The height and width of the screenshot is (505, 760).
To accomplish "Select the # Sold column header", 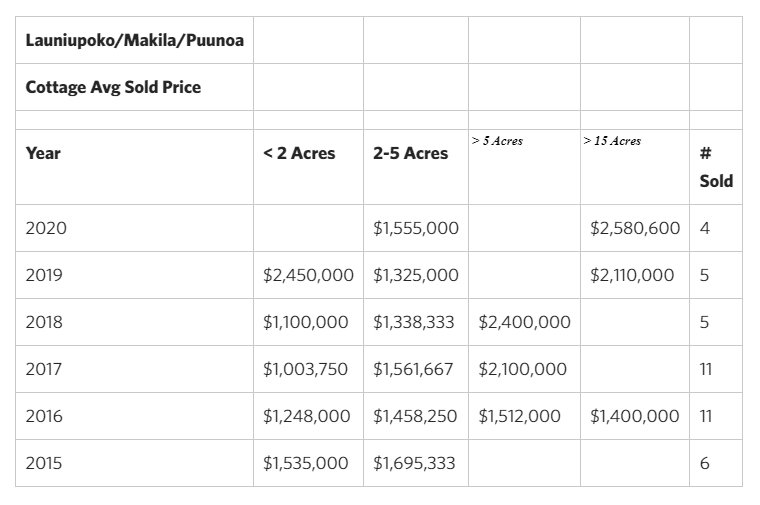I will 716,167.
